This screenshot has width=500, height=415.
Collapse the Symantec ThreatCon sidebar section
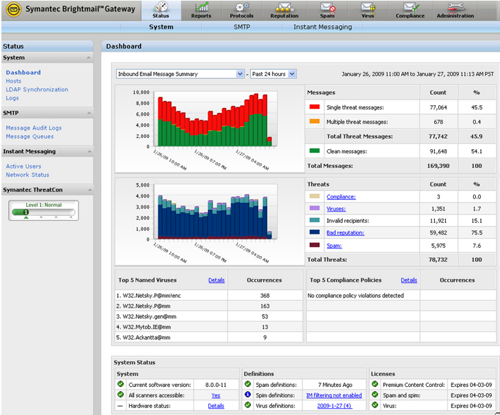point(89,190)
